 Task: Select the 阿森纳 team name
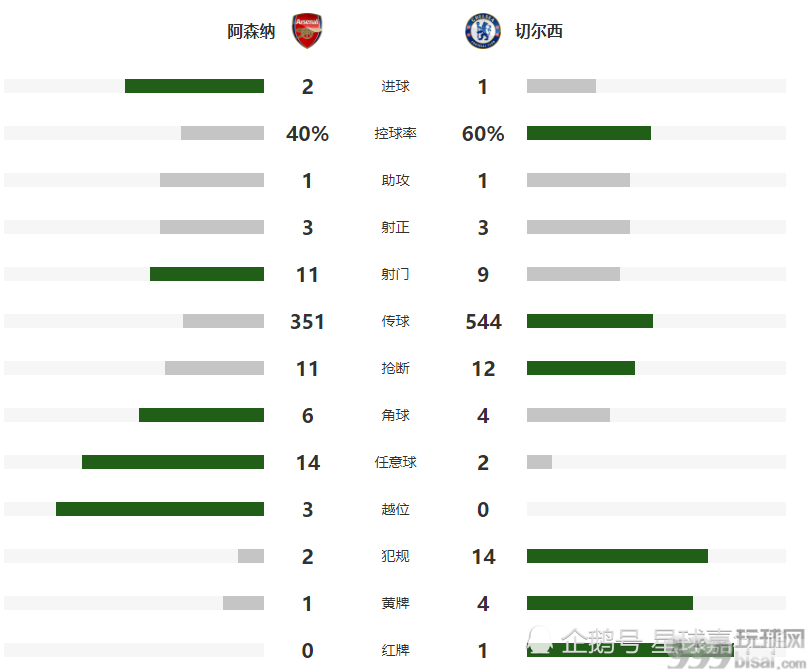[x=251, y=31]
